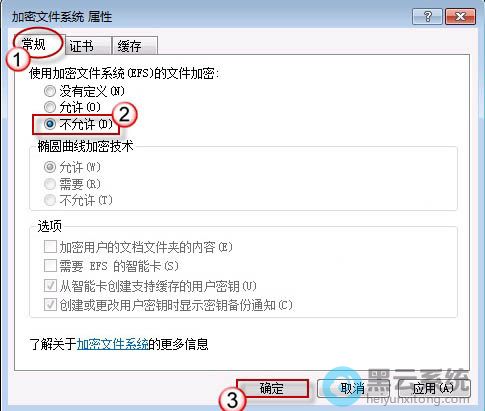Viewport: 485px width, 411px height.
Task: Open the 加密文件系统 help link
Action: click(113, 344)
